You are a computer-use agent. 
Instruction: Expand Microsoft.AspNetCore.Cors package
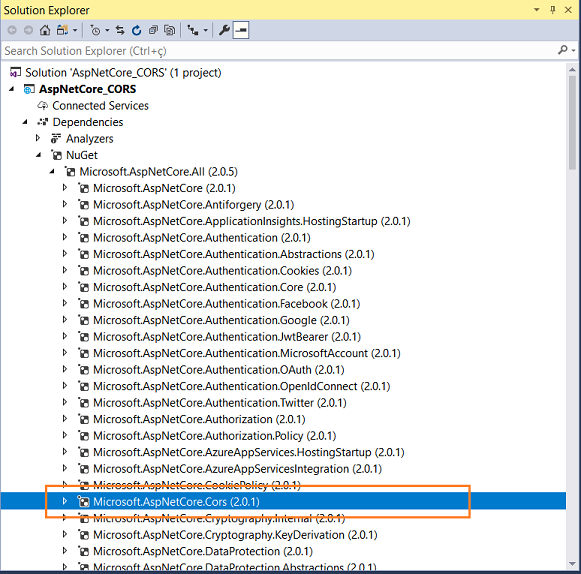pos(65,501)
